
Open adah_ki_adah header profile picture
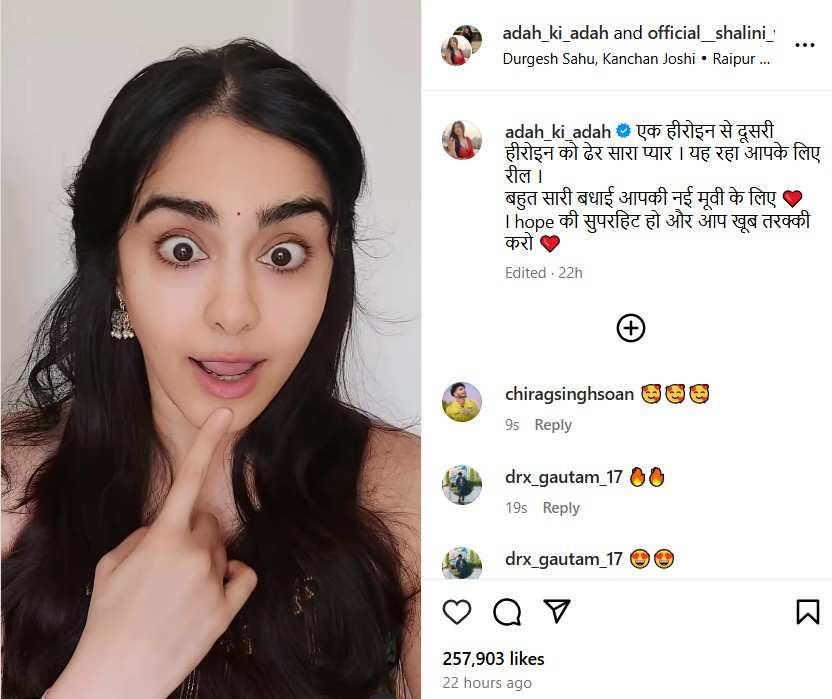(x=461, y=45)
